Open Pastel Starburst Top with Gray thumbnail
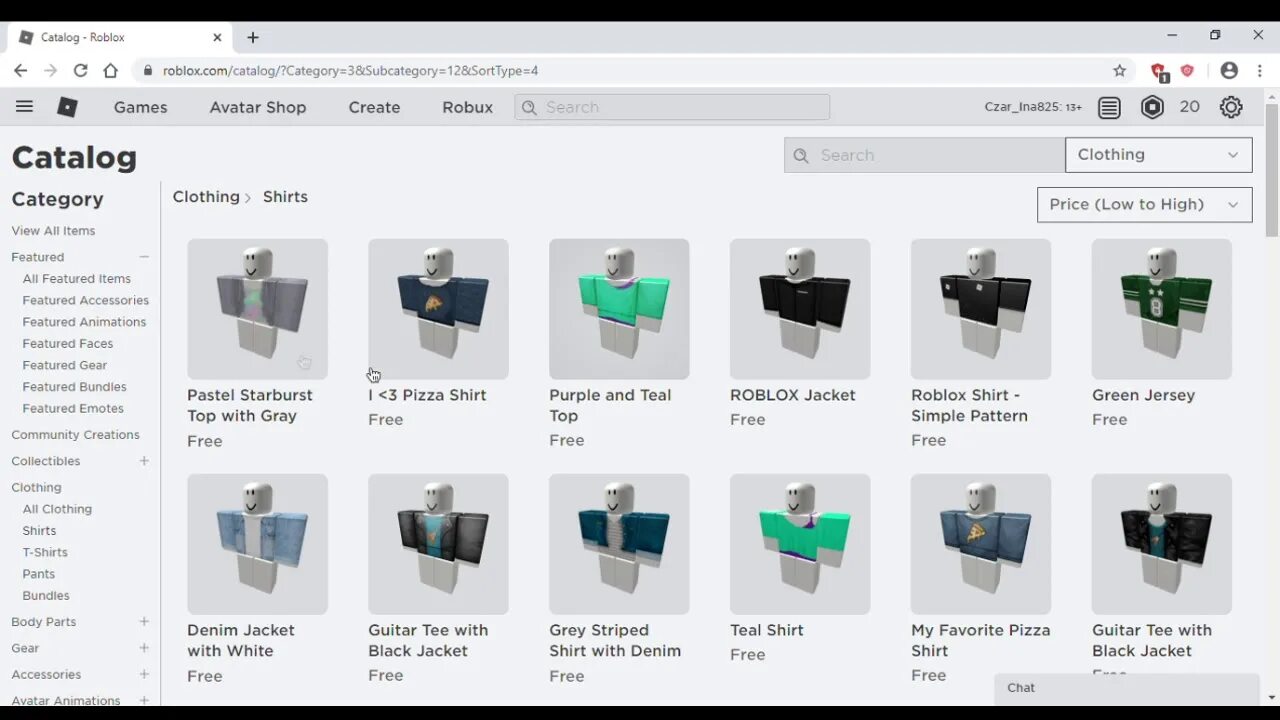The width and height of the screenshot is (1280, 720). [257, 309]
